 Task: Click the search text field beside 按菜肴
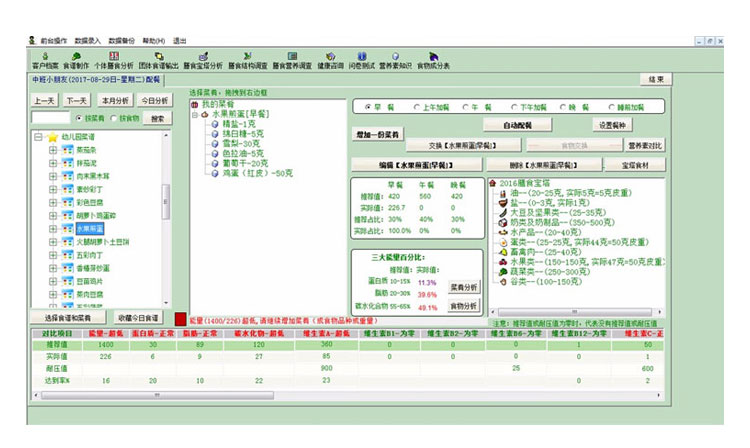(47, 118)
